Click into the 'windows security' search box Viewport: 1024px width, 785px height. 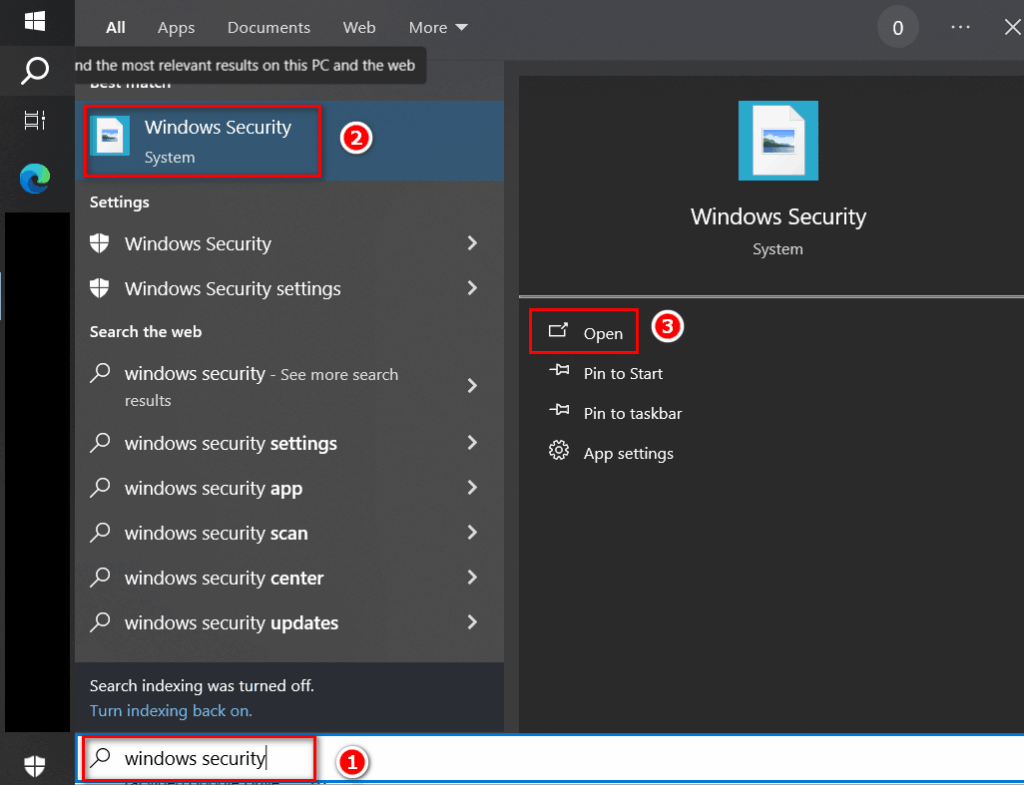(549, 758)
